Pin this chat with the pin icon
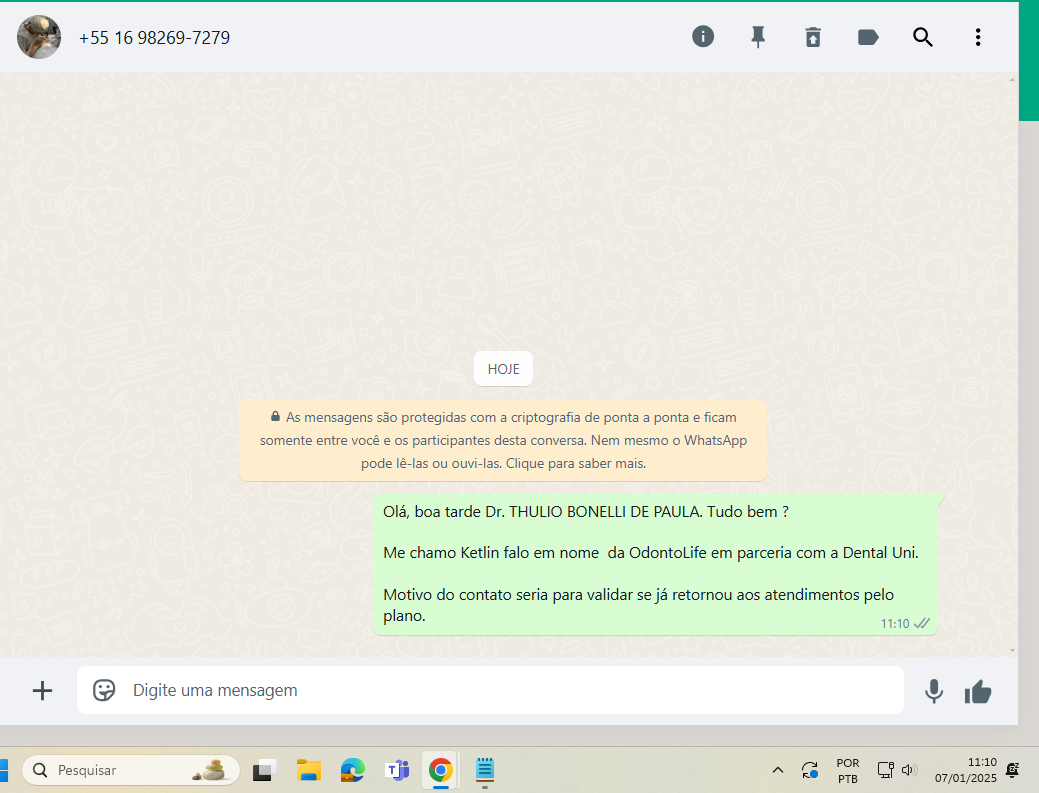Image resolution: width=1039 pixels, height=793 pixels. (758, 37)
